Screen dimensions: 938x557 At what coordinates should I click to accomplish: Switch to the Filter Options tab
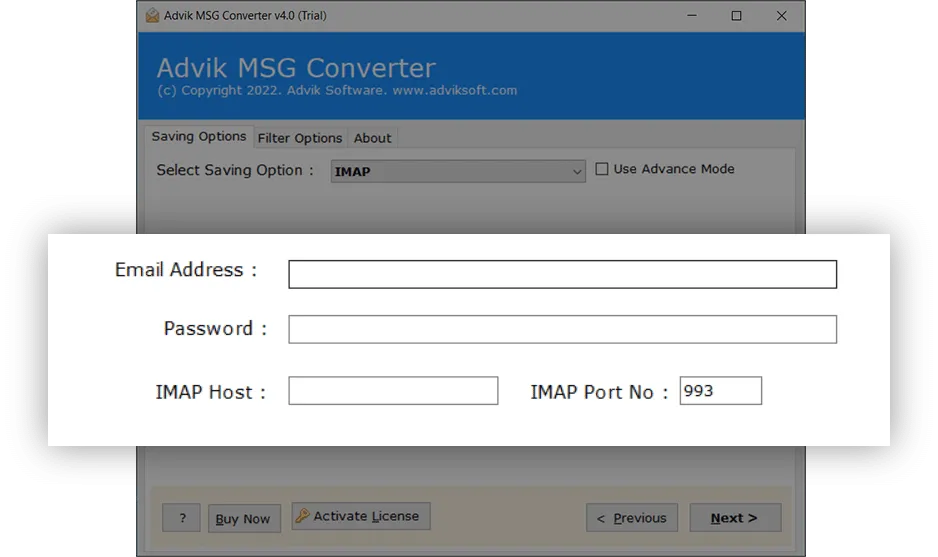pyautogui.click(x=300, y=138)
